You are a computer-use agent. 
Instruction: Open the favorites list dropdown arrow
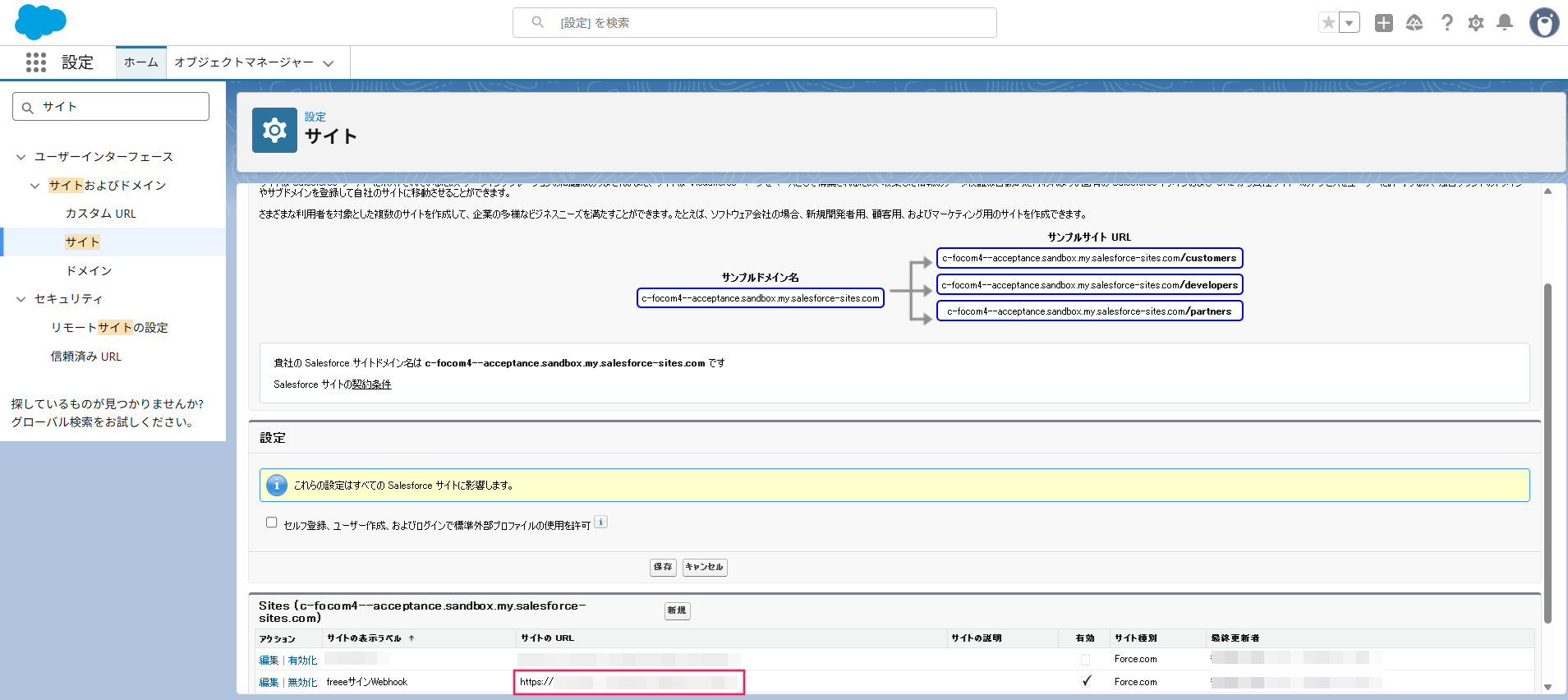1350,22
